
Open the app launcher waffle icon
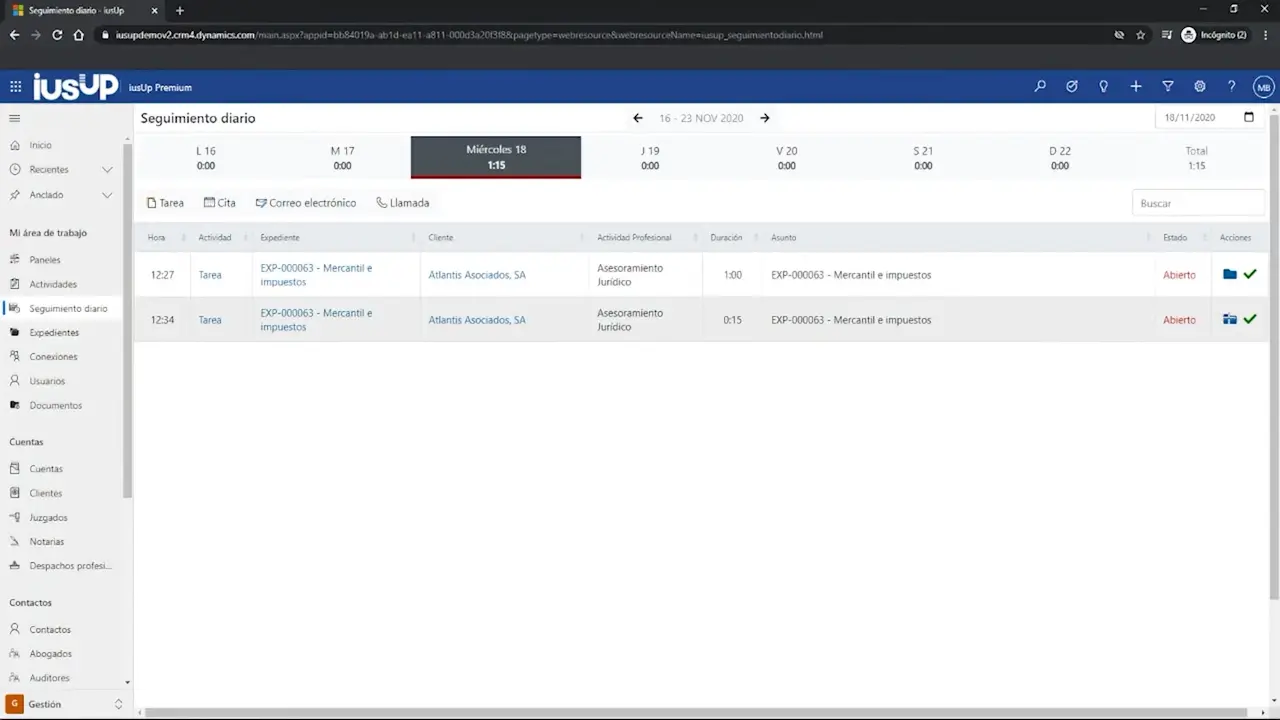click(x=16, y=87)
